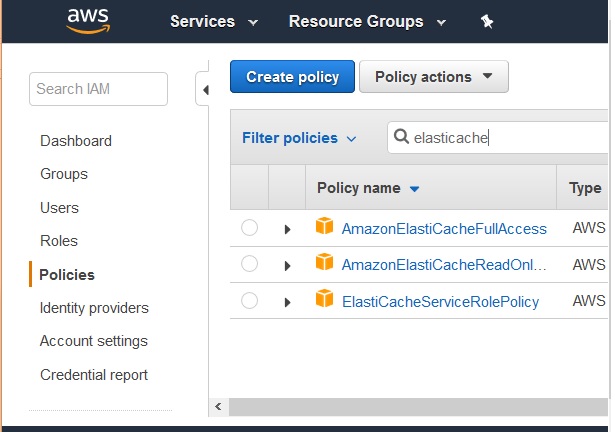
Task: Click the icon next to ElastiCacheServiceRolePolicy
Action: pyautogui.click(x=324, y=300)
